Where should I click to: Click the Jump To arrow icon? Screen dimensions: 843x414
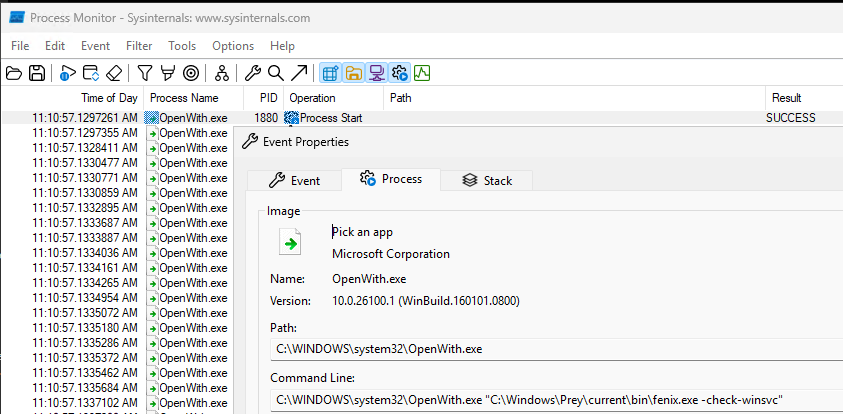[299, 73]
